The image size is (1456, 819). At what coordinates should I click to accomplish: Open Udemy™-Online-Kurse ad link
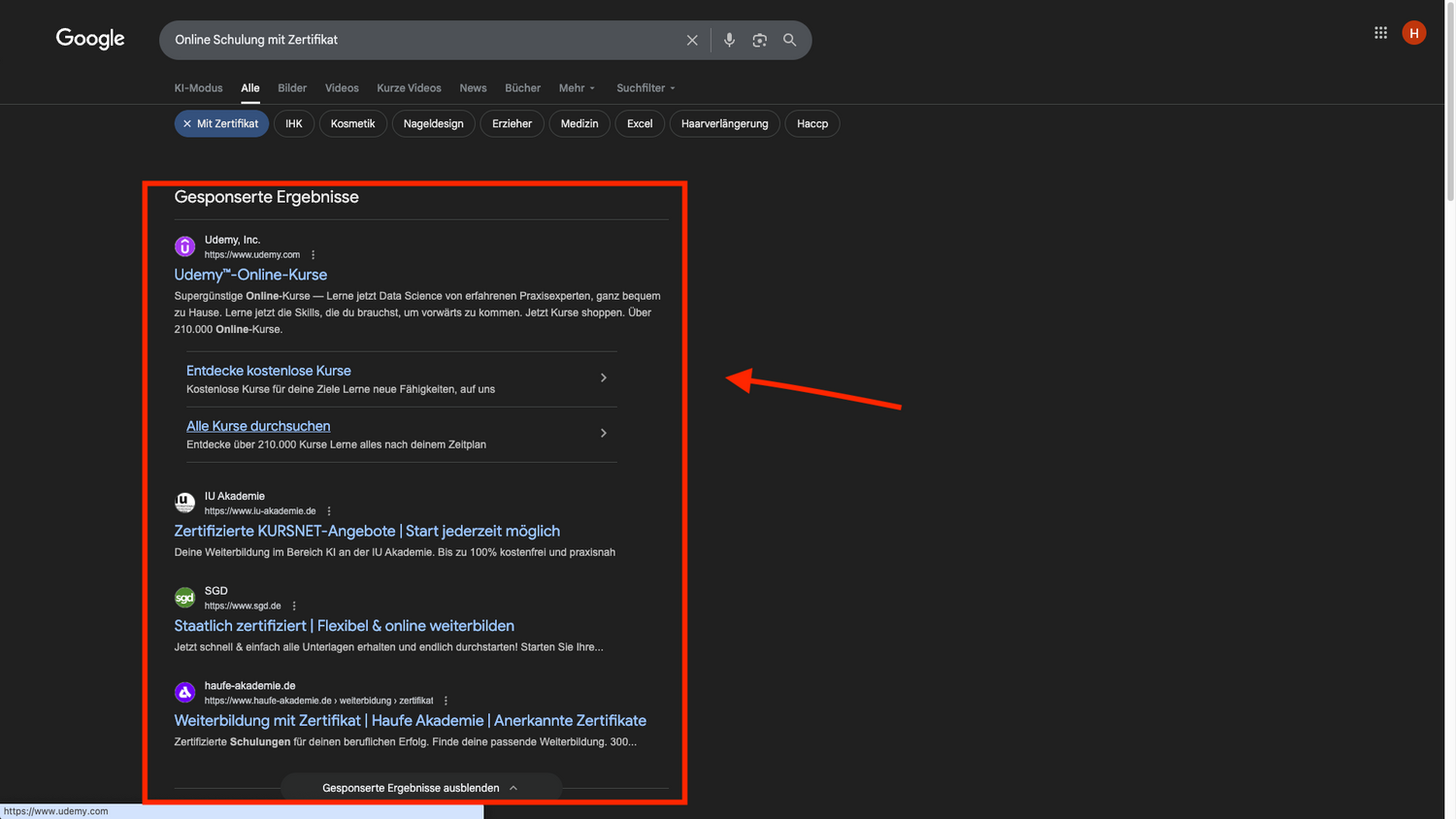(x=250, y=275)
